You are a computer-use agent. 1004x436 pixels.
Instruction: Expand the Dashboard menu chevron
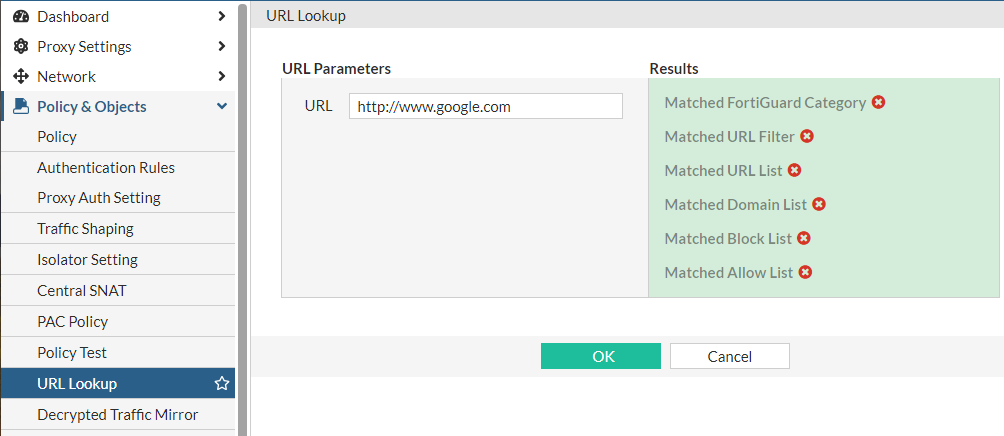[221, 16]
